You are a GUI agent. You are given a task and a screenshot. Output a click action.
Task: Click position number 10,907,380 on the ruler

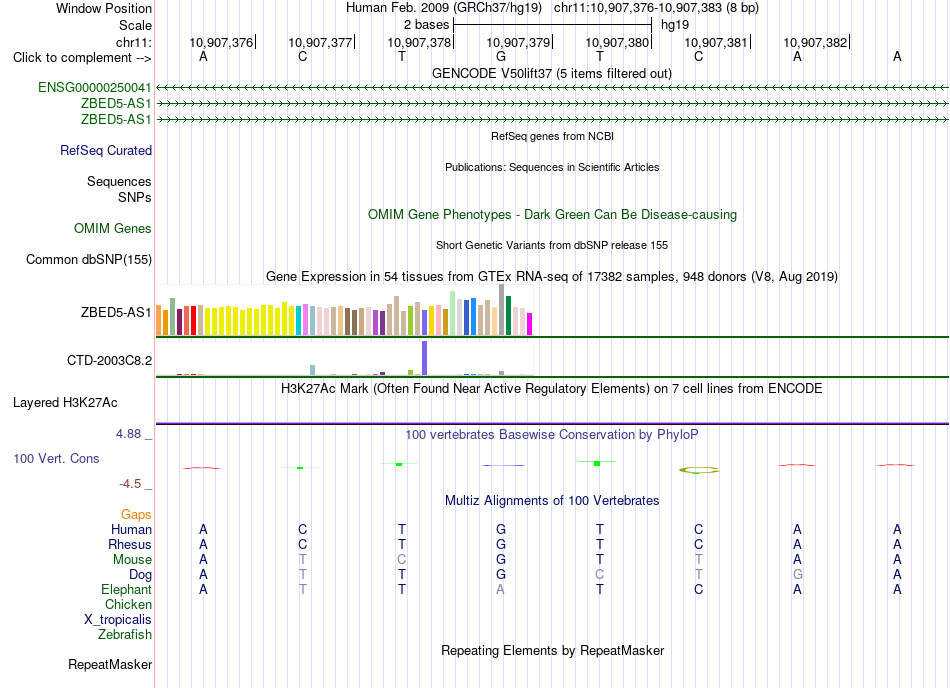pyautogui.click(x=617, y=42)
